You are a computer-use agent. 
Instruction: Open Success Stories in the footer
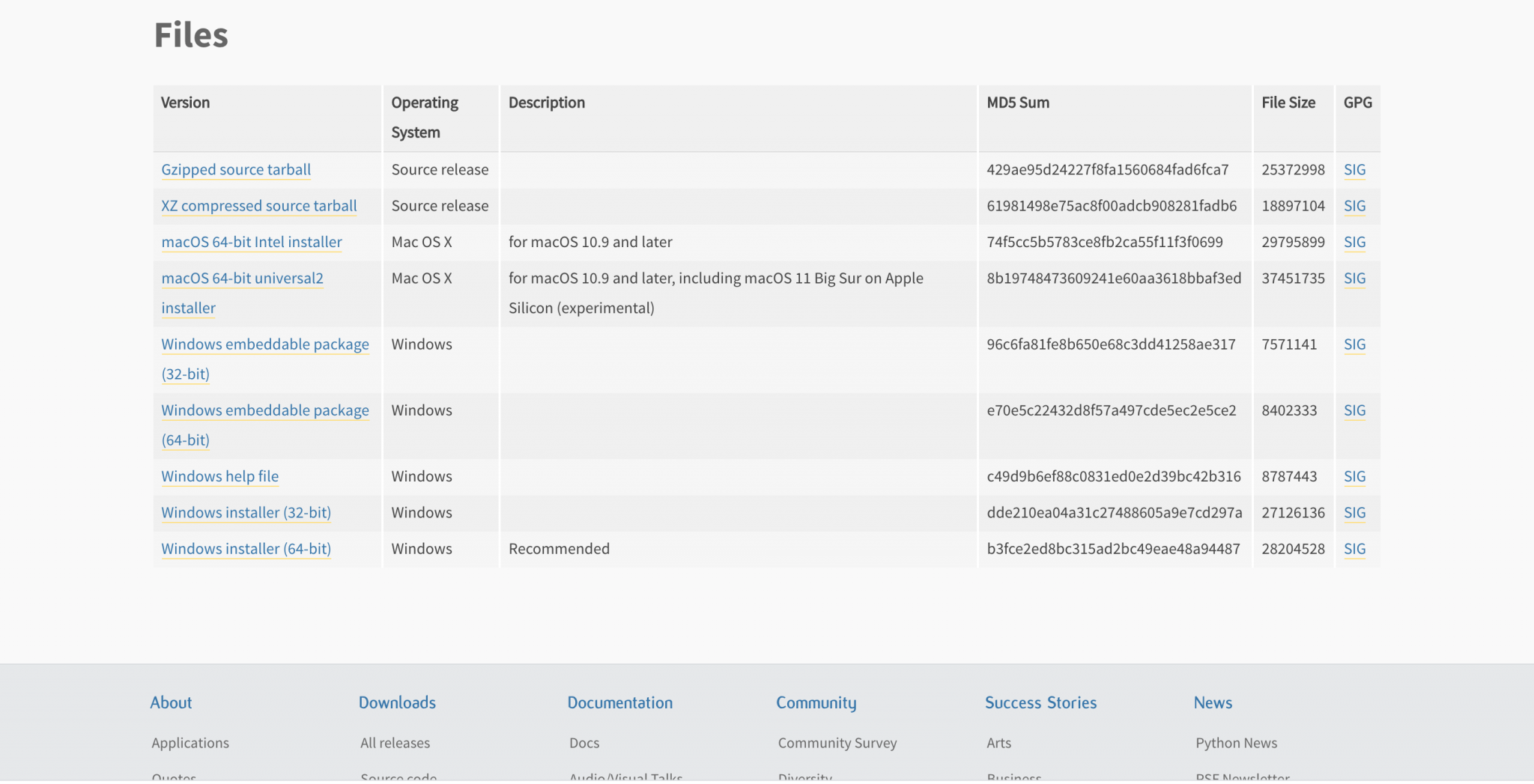tap(1040, 702)
